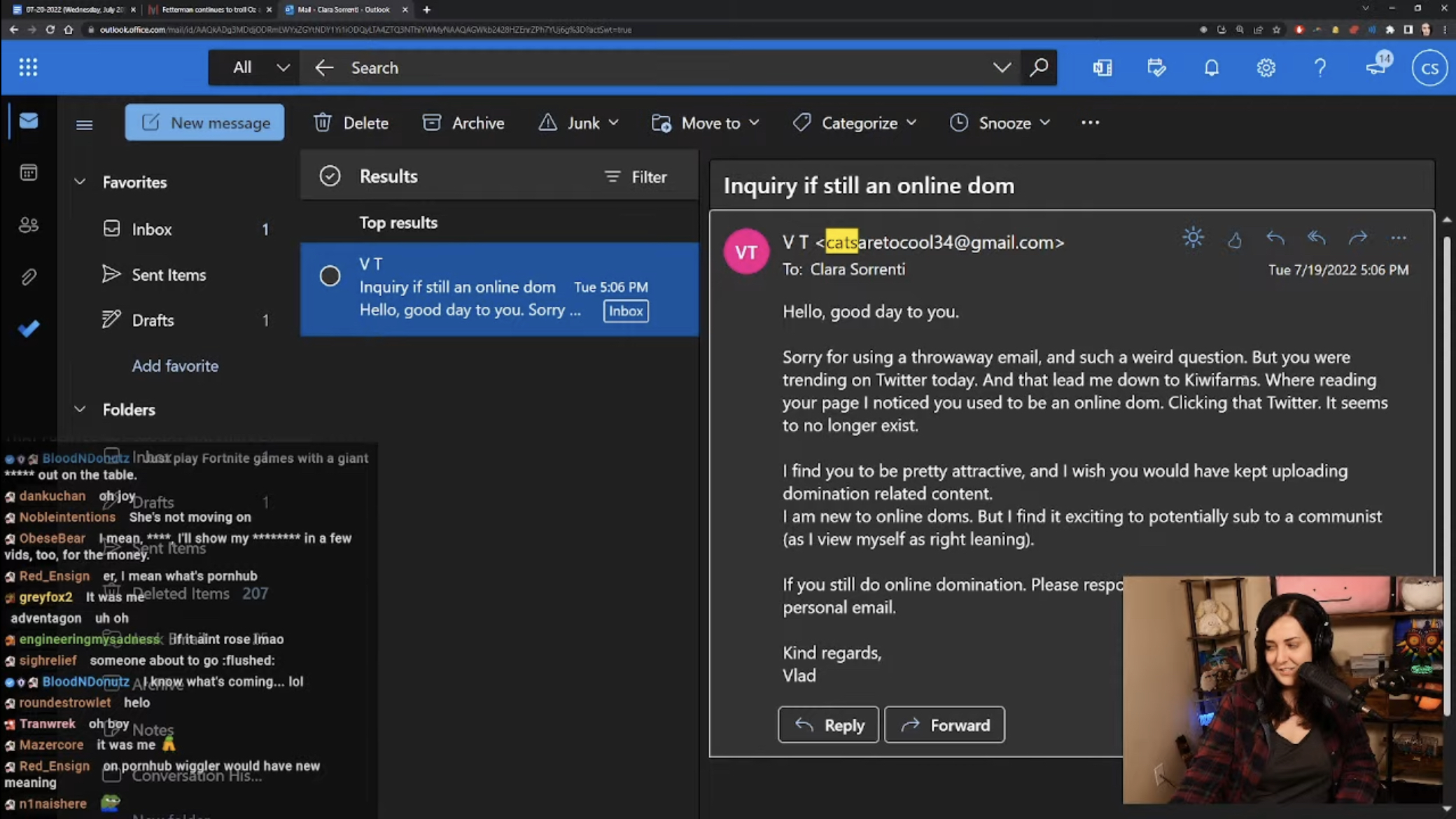Open a new browser tab
The height and width of the screenshot is (819, 1456).
click(426, 10)
